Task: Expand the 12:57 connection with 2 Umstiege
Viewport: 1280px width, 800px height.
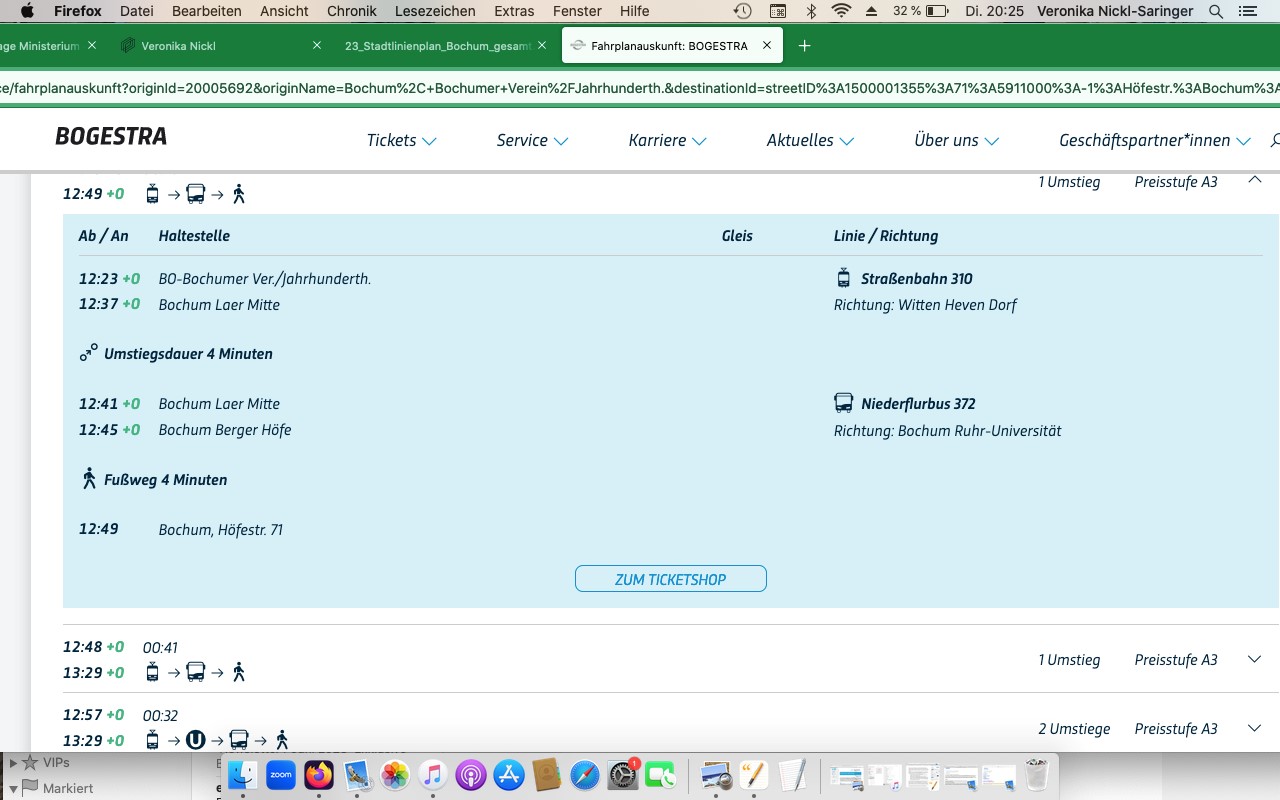Action: (x=1255, y=728)
